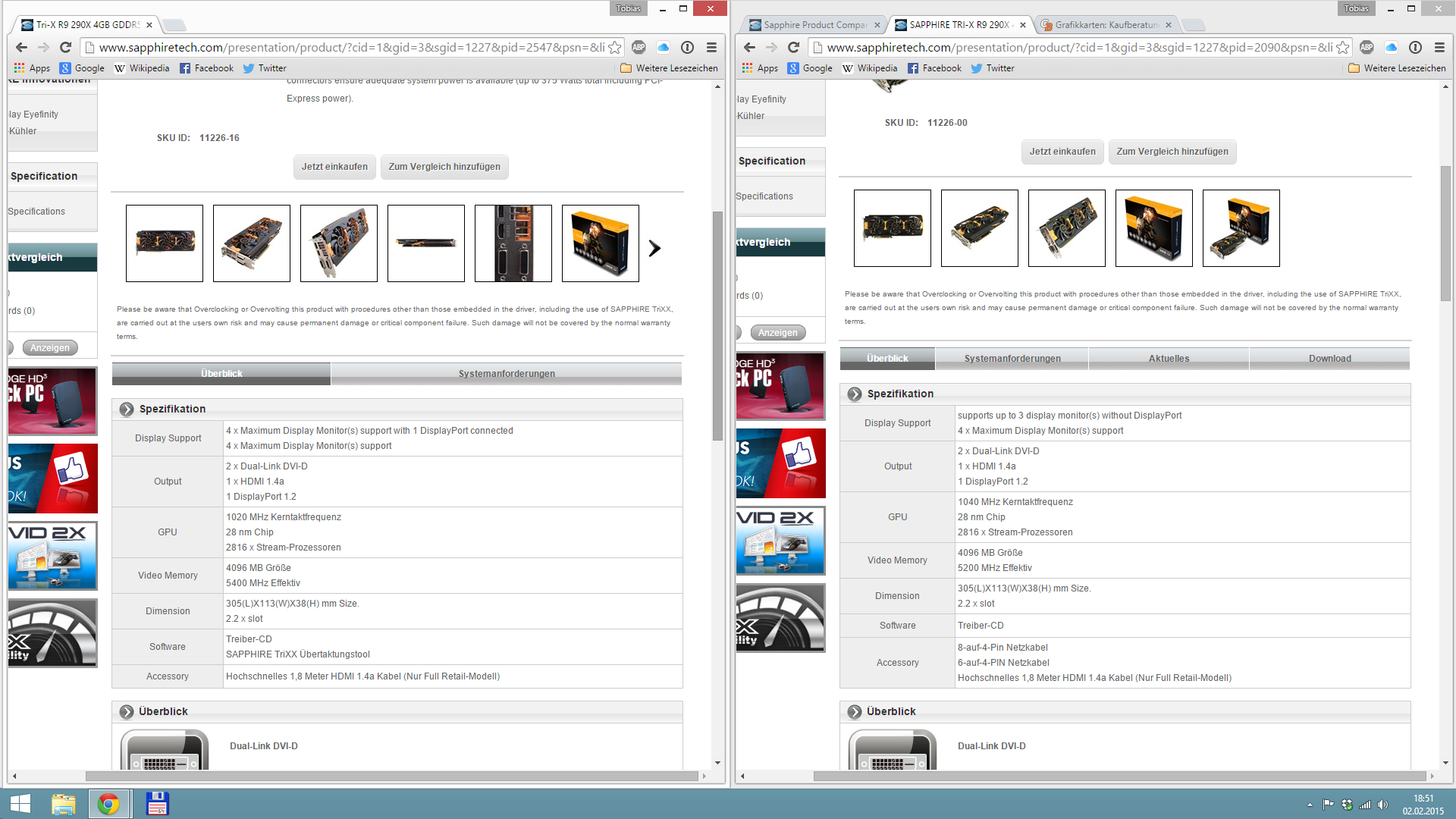
Task: Click Zum Vergleich hinzufügen in right page
Action: click(x=1172, y=152)
